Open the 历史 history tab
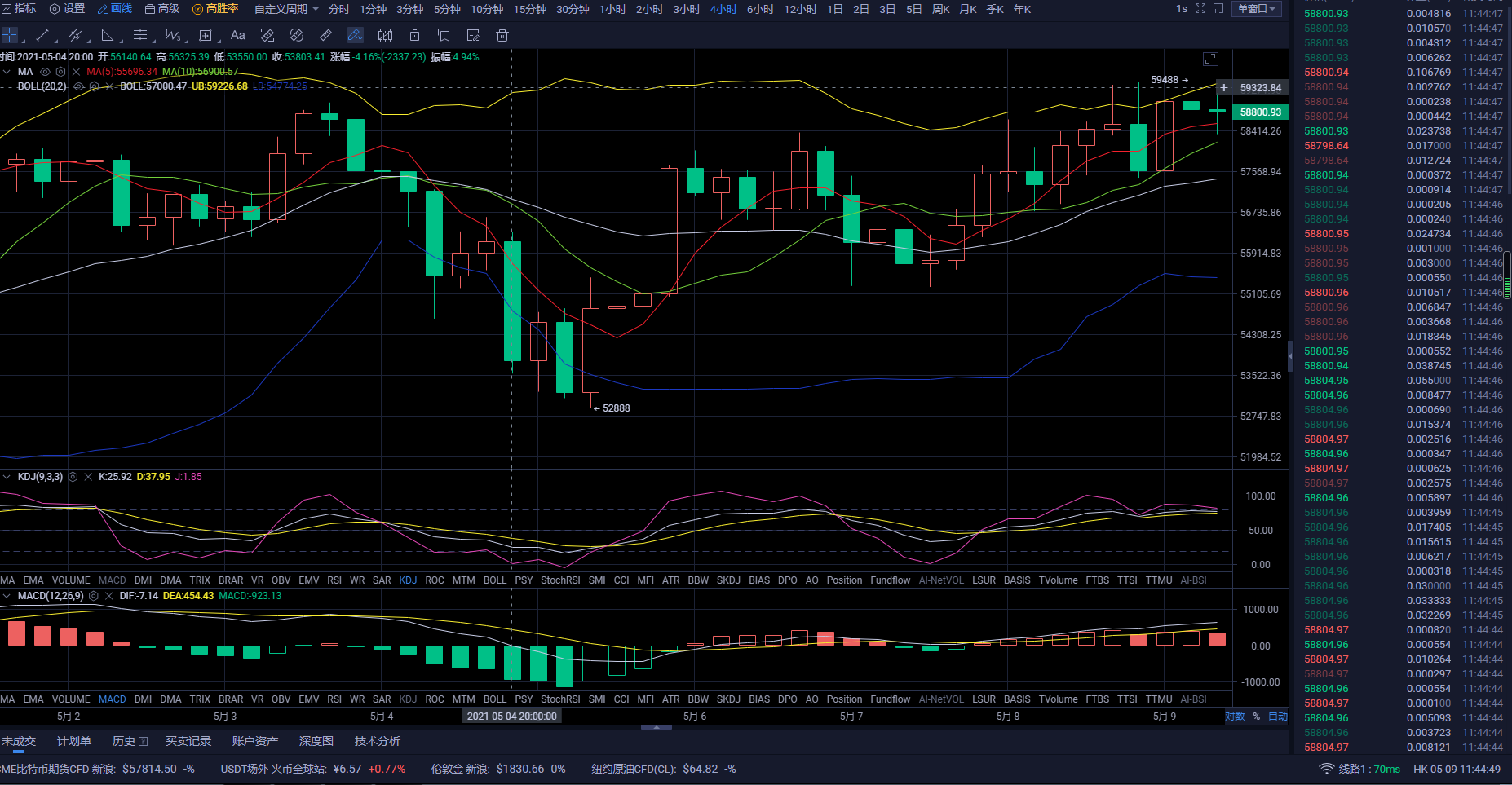1512x785 pixels. point(130,741)
